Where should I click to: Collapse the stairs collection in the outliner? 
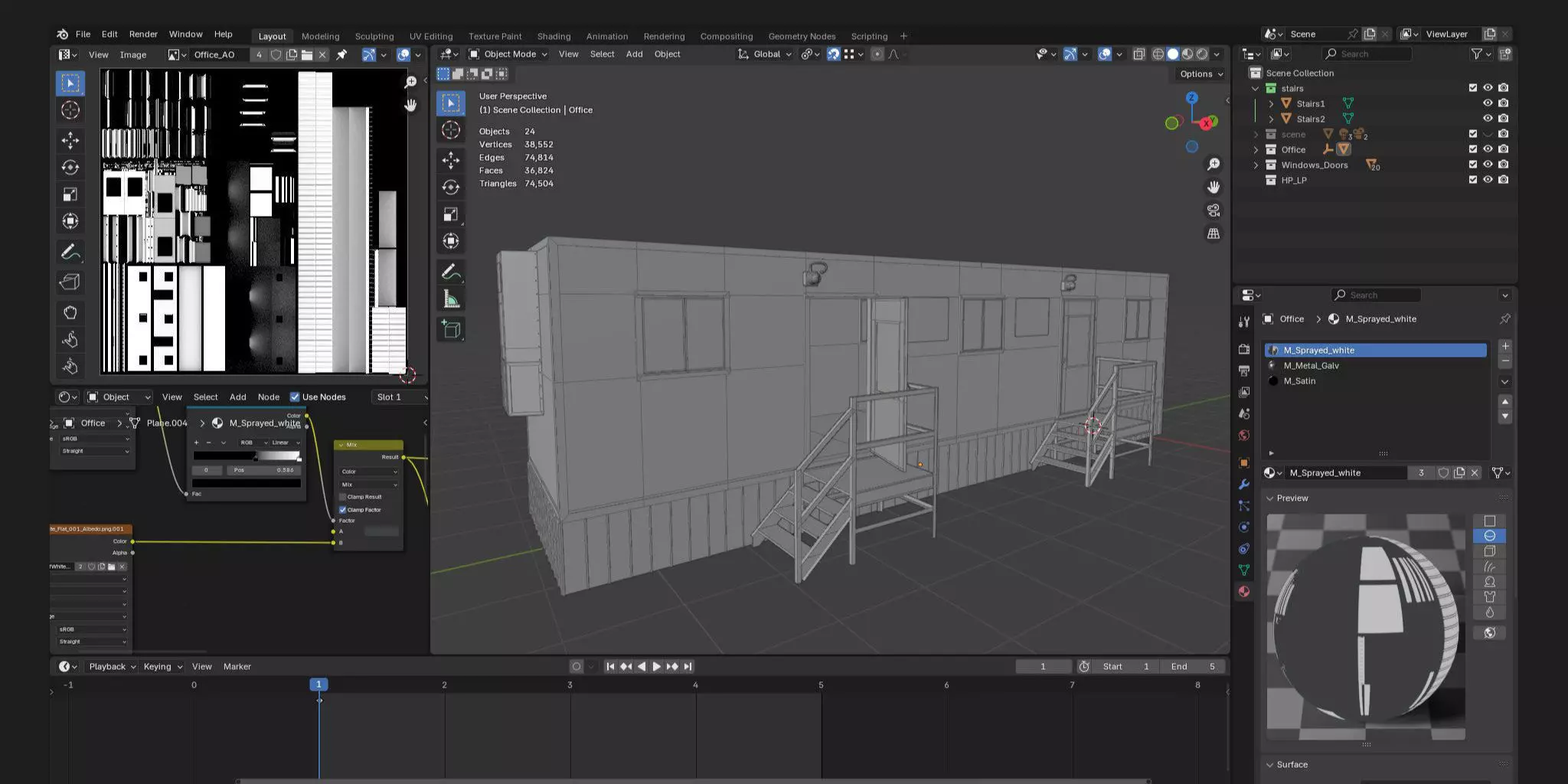[1256, 88]
